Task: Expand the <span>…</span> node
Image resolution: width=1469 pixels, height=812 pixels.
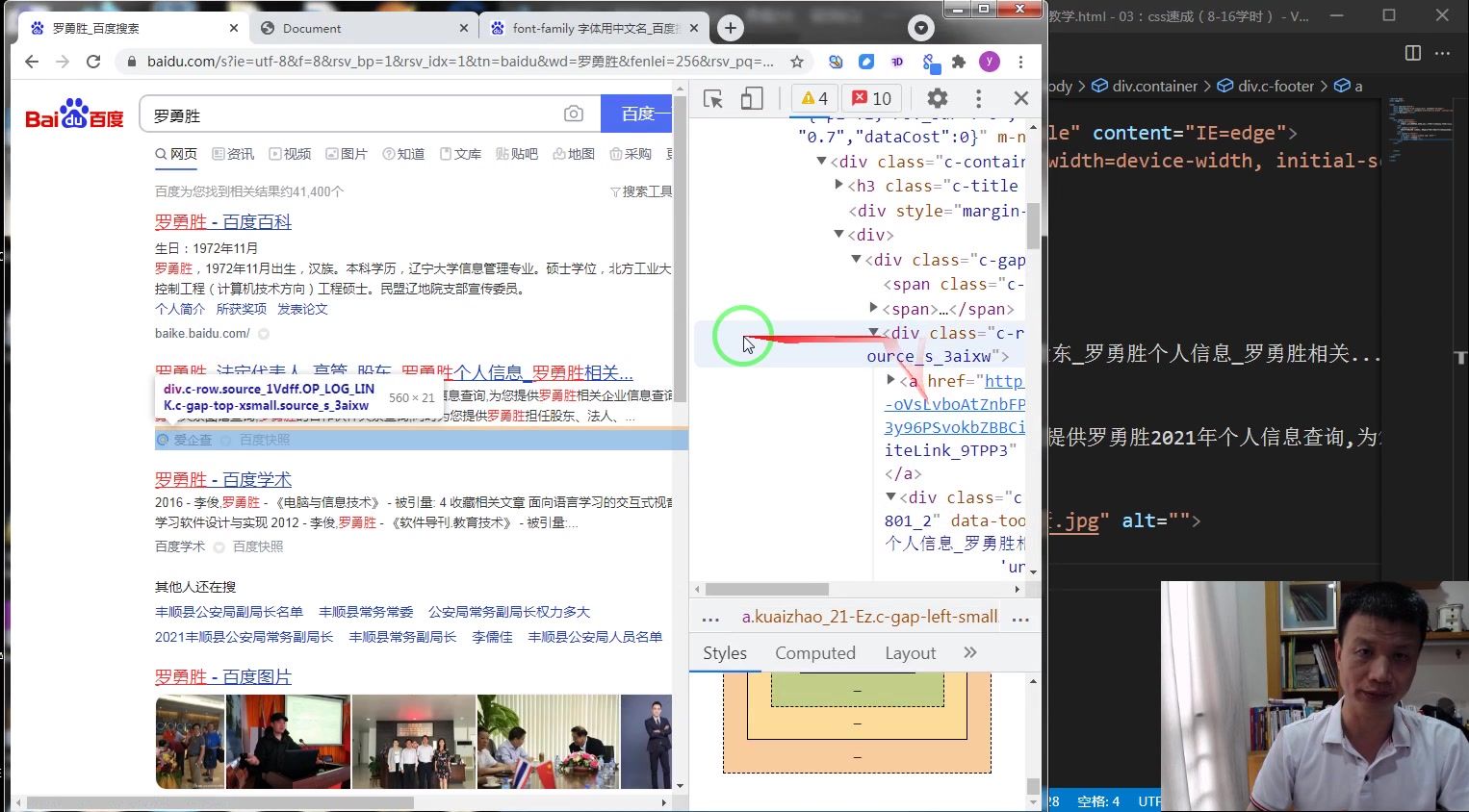Action: [x=873, y=309]
